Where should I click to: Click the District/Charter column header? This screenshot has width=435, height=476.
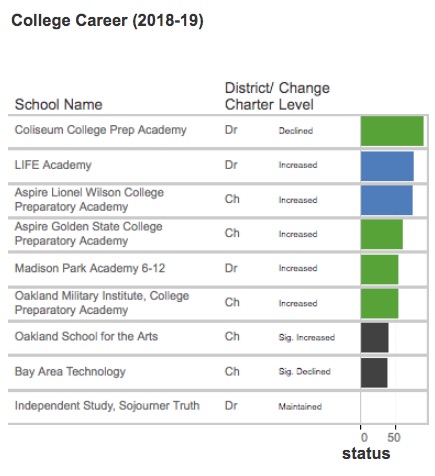pyautogui.click(x=249, y=96)
